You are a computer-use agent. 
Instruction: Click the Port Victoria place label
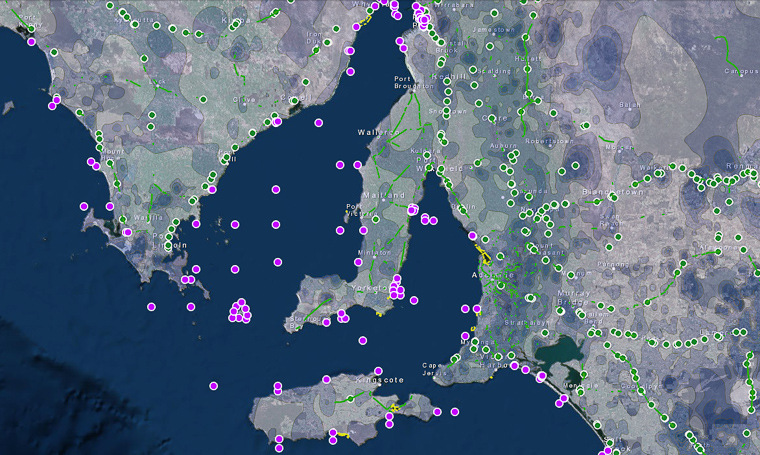pyautogui.click(x=362, y=210)
